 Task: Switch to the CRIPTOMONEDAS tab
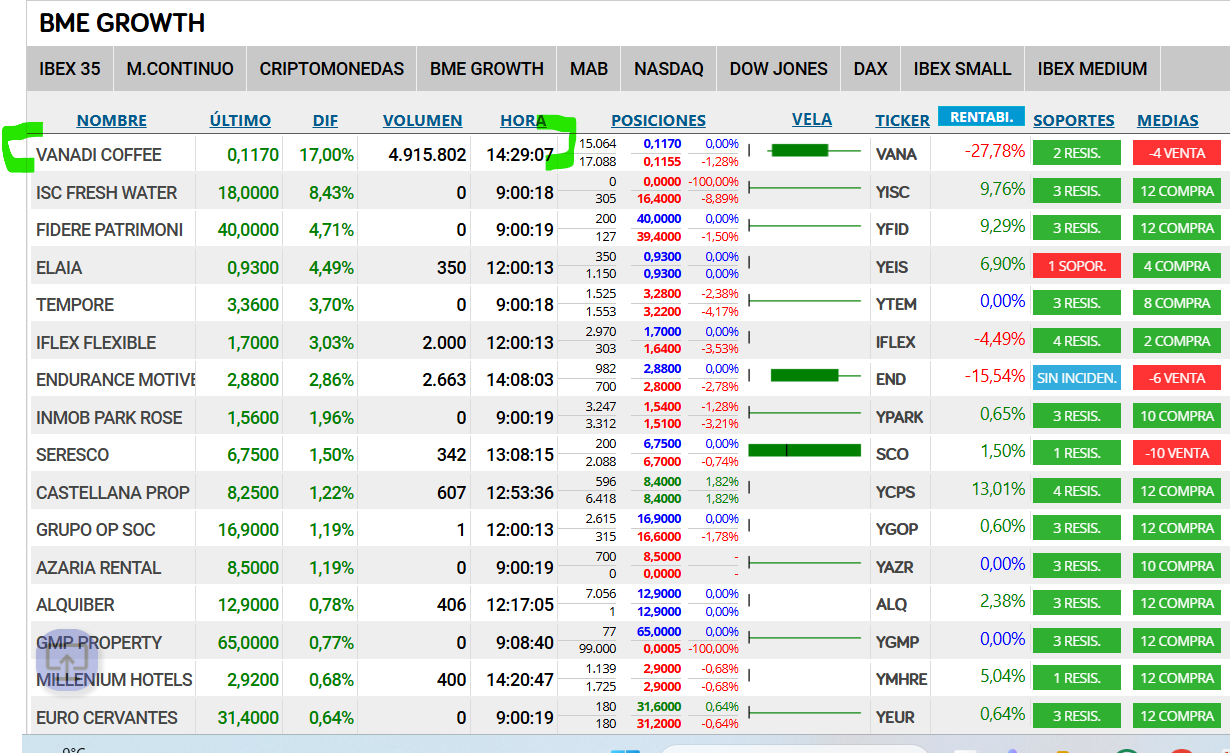coord(332,69)
